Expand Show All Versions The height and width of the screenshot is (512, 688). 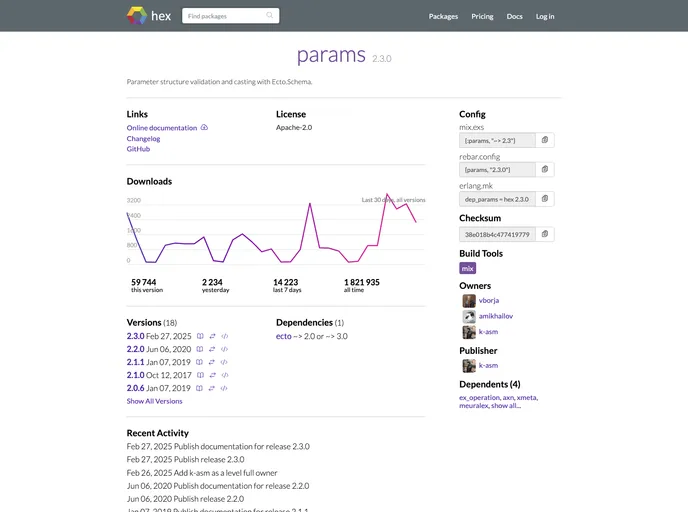154,401
